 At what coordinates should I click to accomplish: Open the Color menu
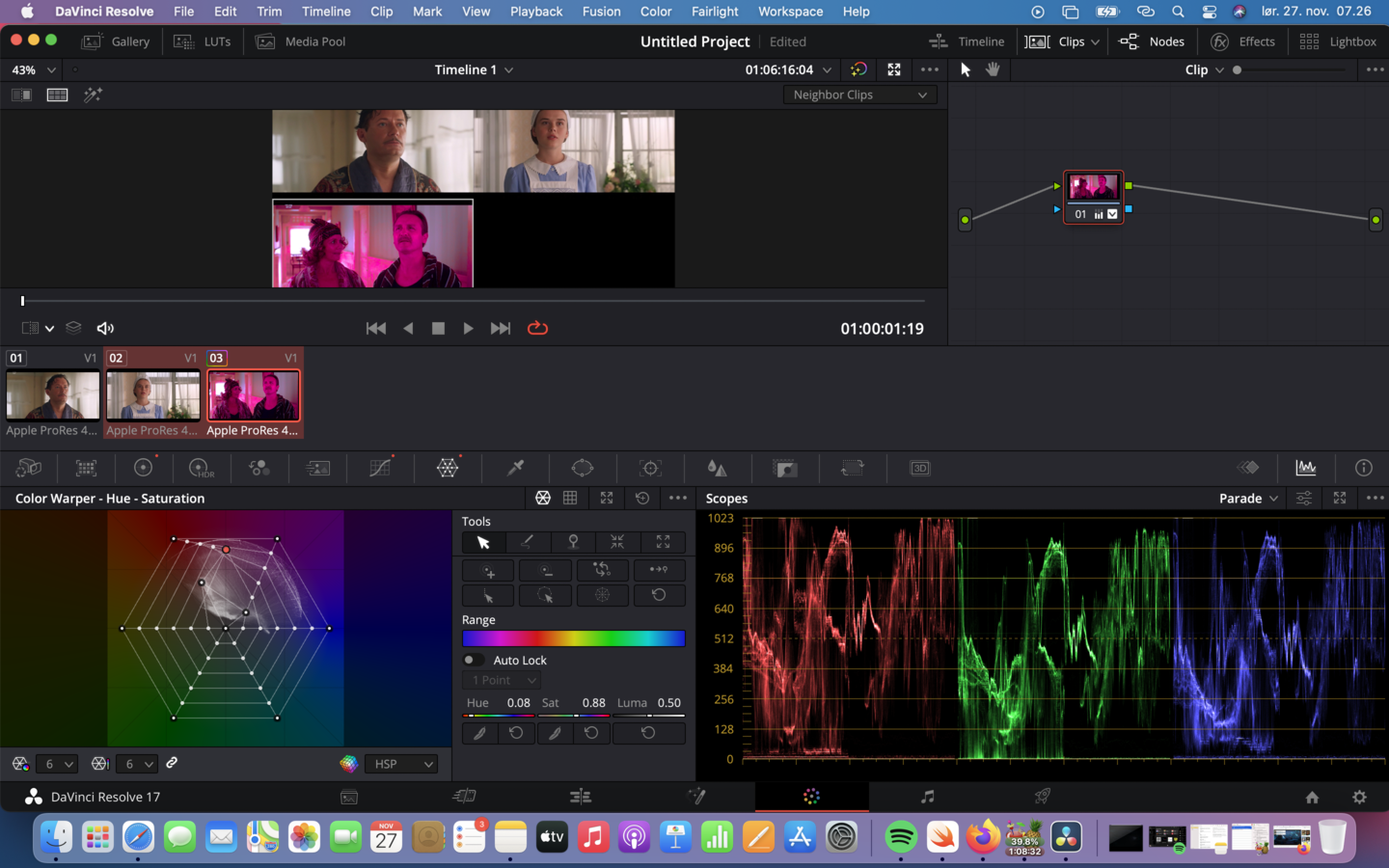(656, 12)
